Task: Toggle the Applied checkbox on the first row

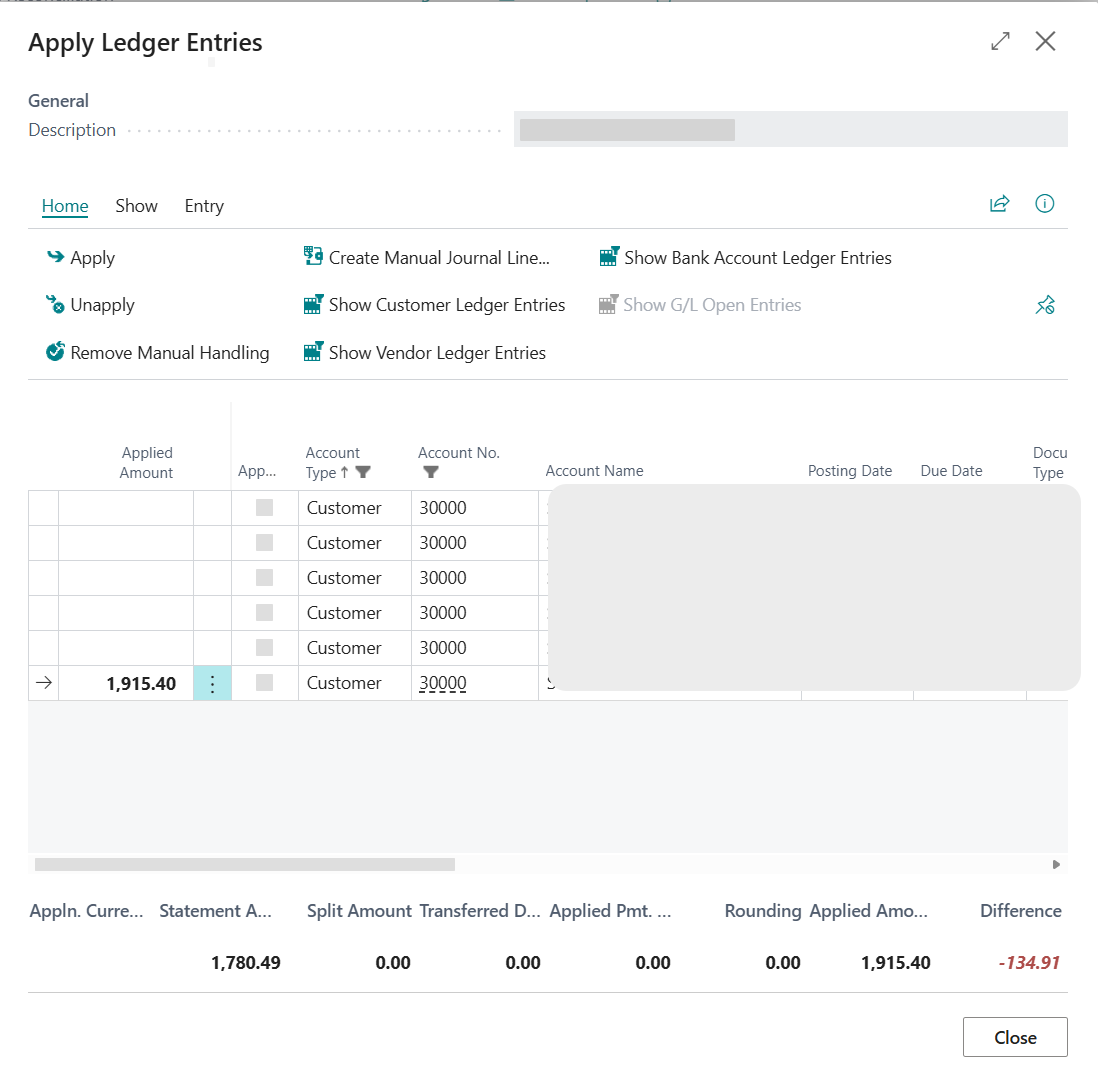Action: click(264, 507)
